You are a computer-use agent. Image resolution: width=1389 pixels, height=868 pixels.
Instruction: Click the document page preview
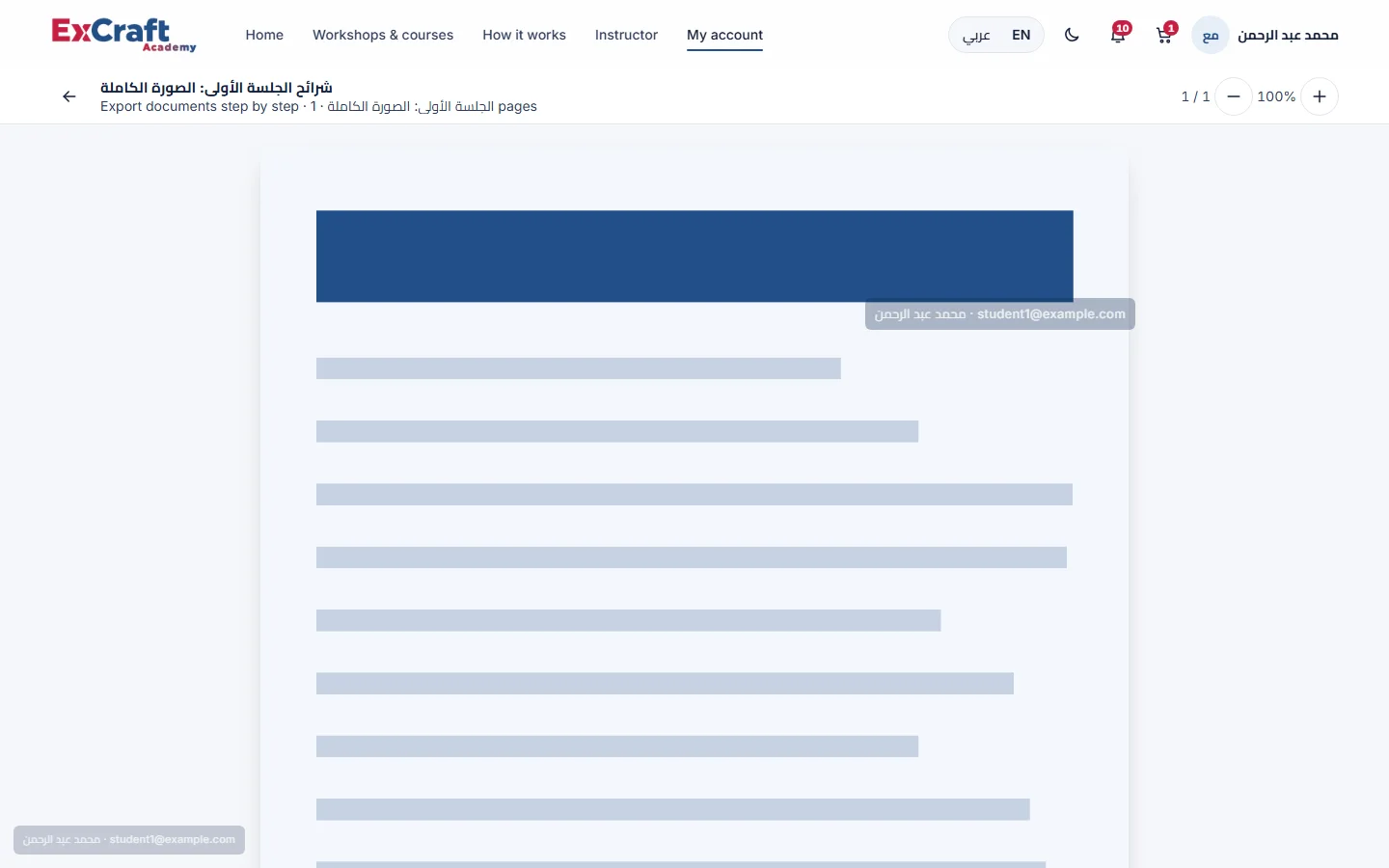[694, 509]
